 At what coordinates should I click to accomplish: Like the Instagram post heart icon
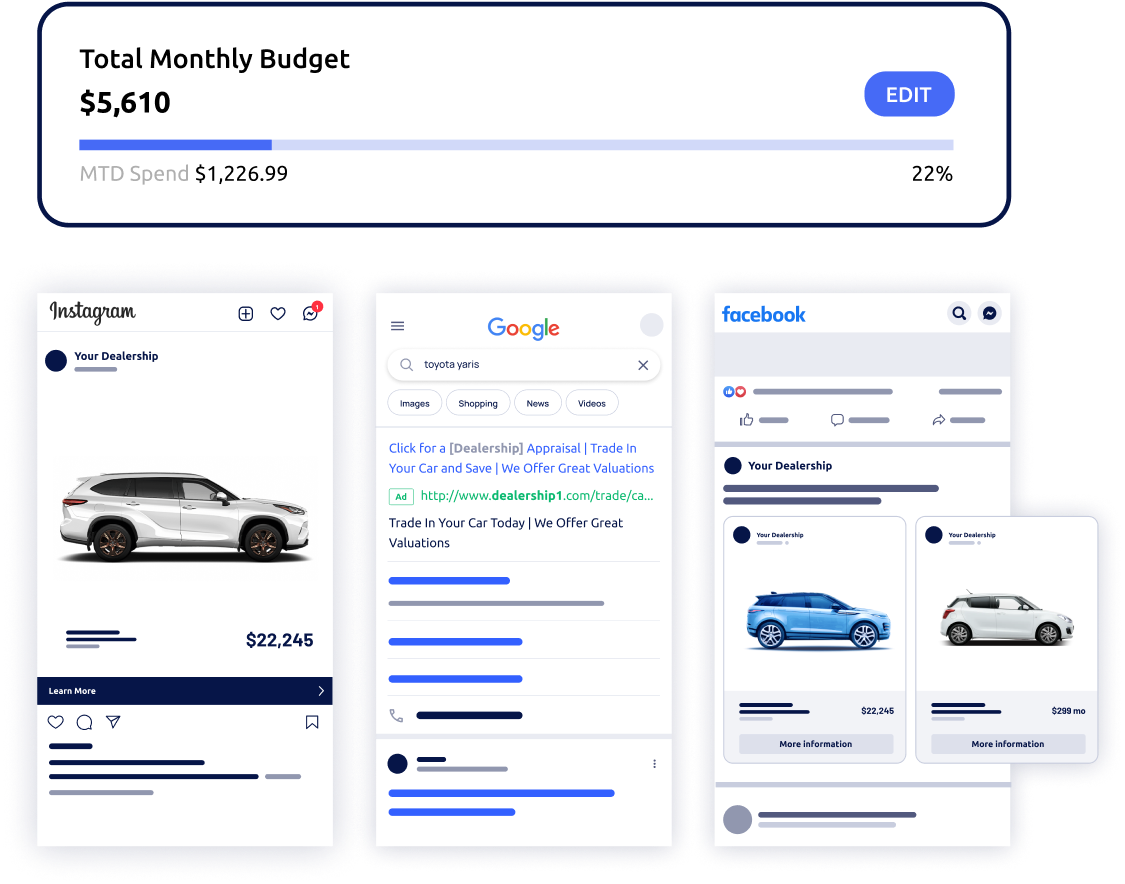55,722
